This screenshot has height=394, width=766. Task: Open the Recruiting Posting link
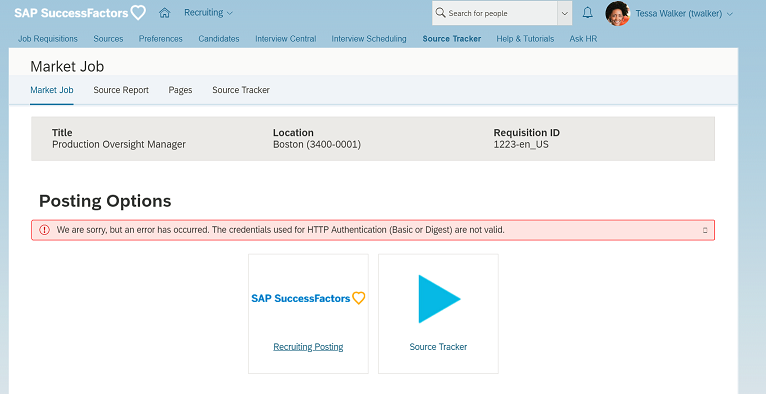coord(308,347)
